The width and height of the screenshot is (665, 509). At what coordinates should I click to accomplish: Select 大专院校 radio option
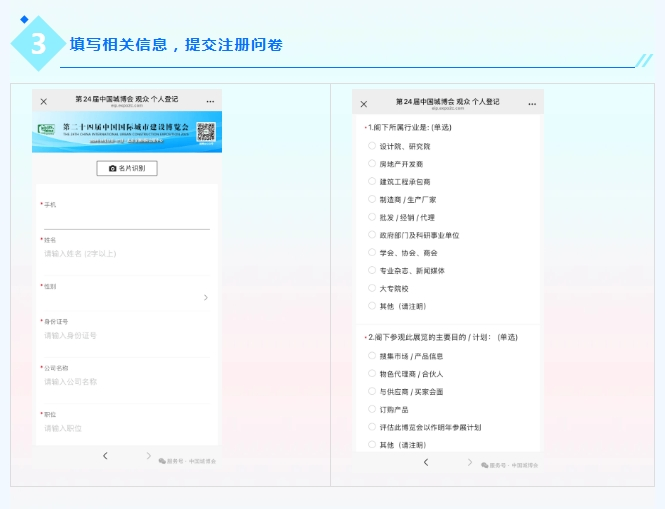point(372,288)
